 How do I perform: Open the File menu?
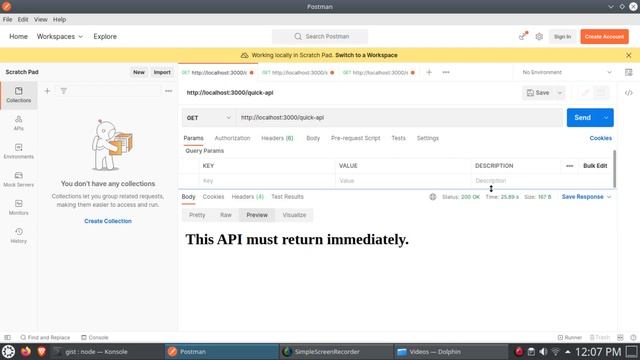(x=7, y=19)
